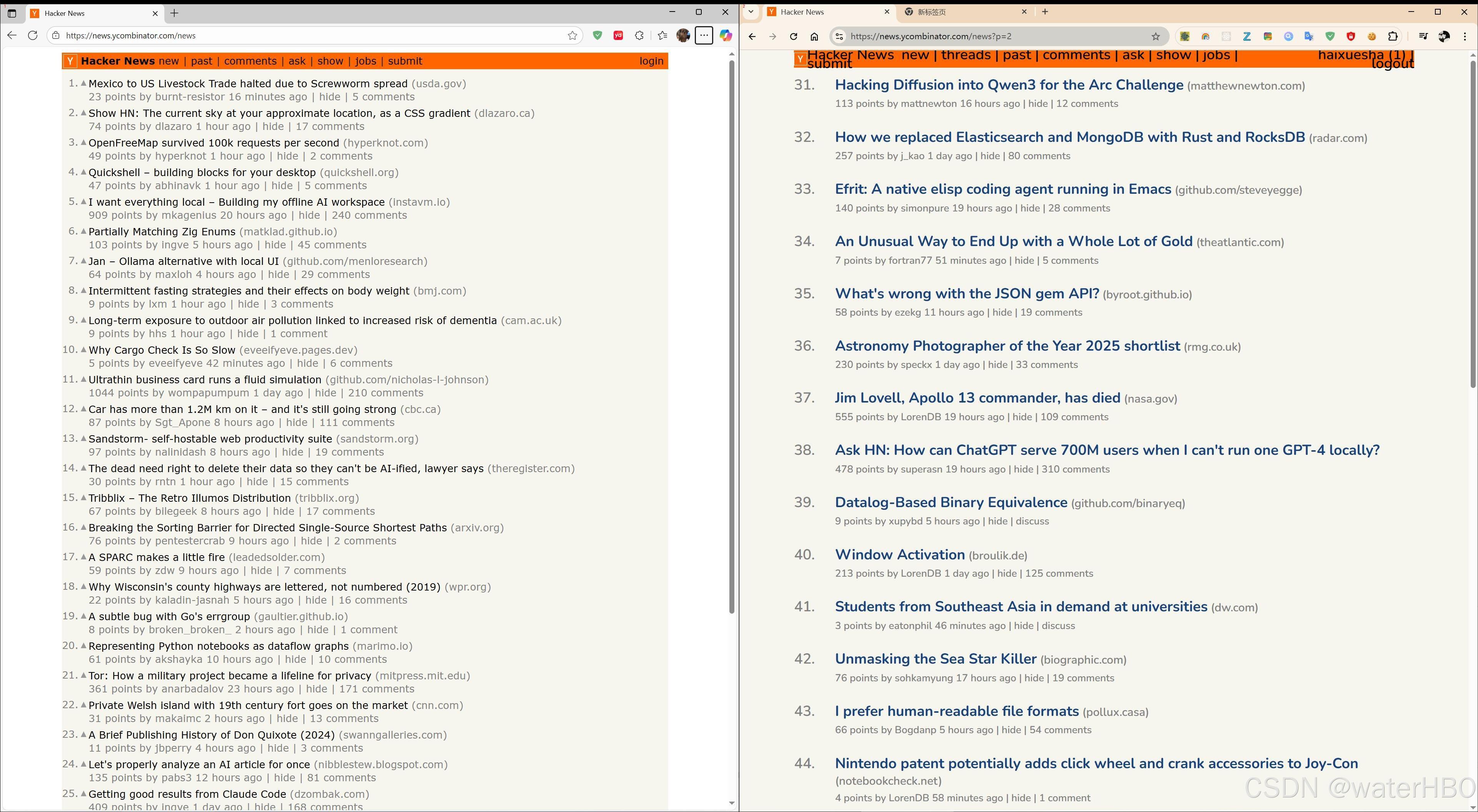
Task: Open Settings and more menu in Edge
Action: pyautogui.click(x=704, y=36)
